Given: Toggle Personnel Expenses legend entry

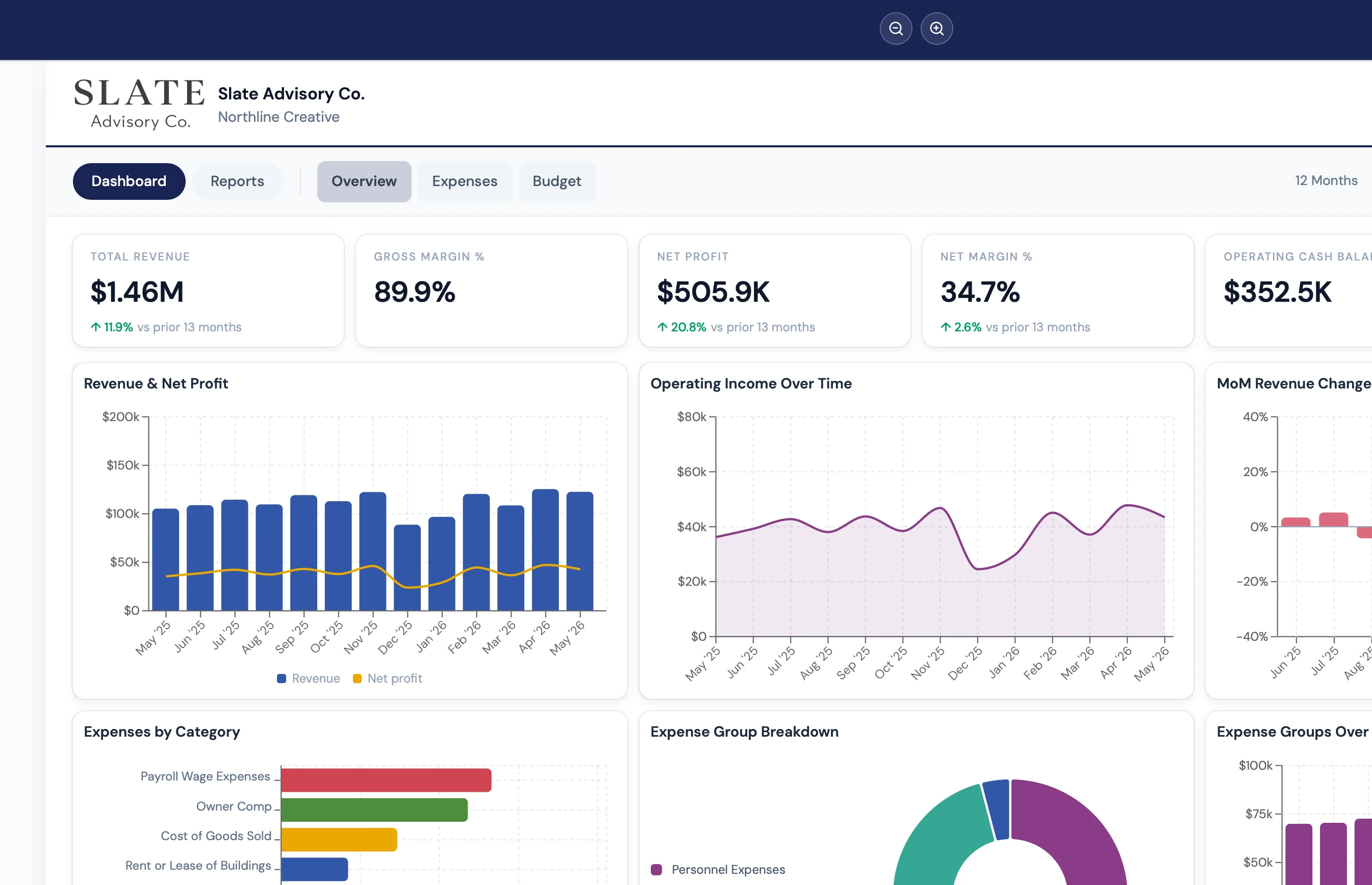Looking at the screenshot, I should pos(718,869).
